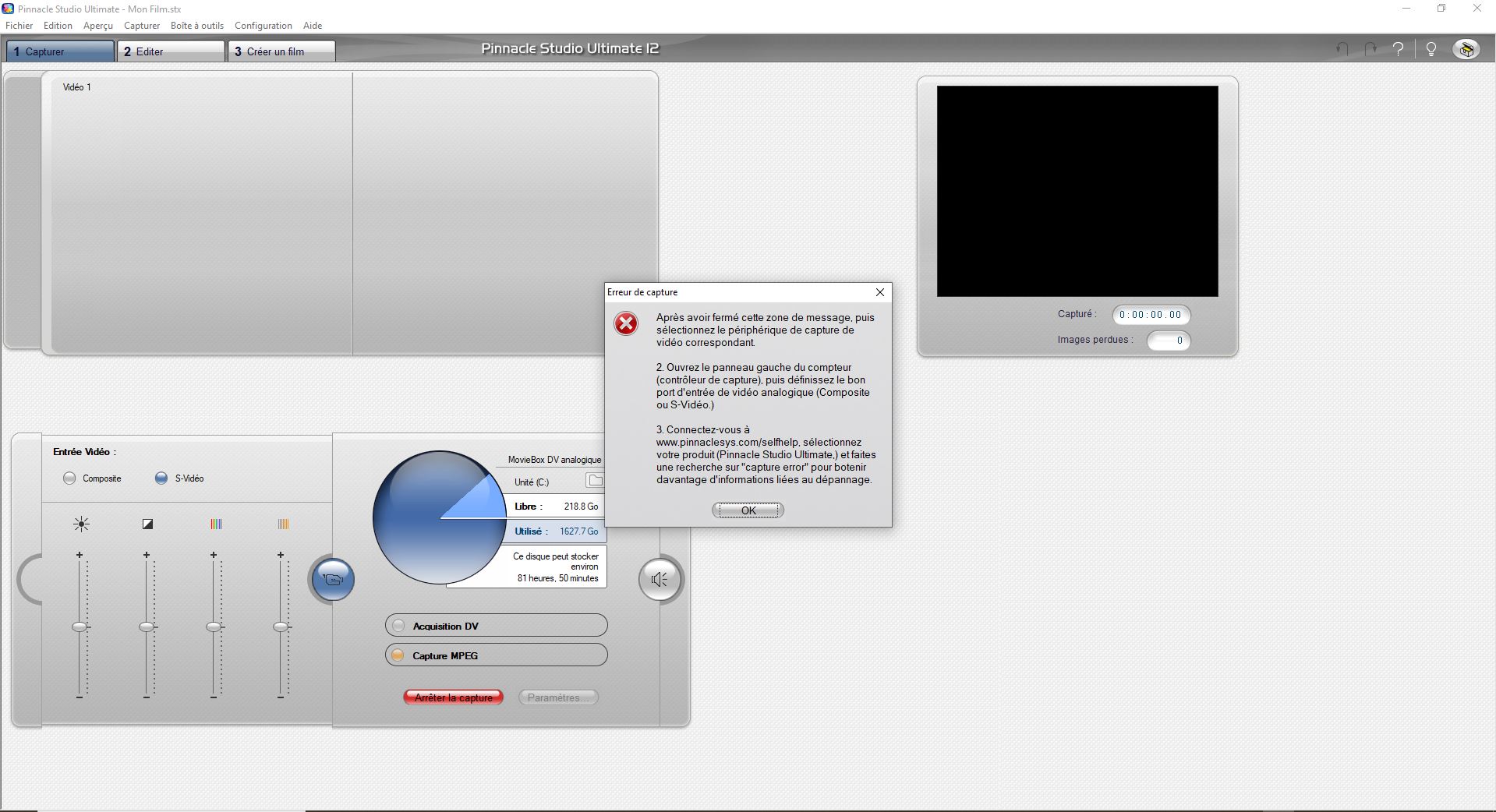Choose Acquisition DV capture mode
Image resolution: width=1496 pixels, height=812 pixels.
tap(496, 626)
